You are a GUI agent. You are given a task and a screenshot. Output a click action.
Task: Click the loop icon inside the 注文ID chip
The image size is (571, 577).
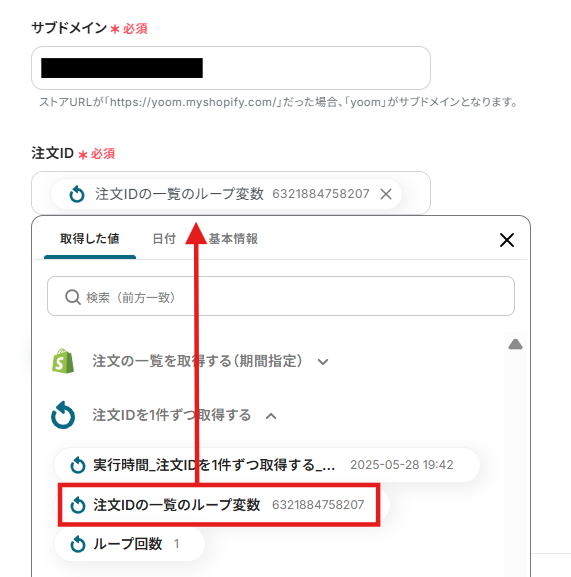[77, 194]
